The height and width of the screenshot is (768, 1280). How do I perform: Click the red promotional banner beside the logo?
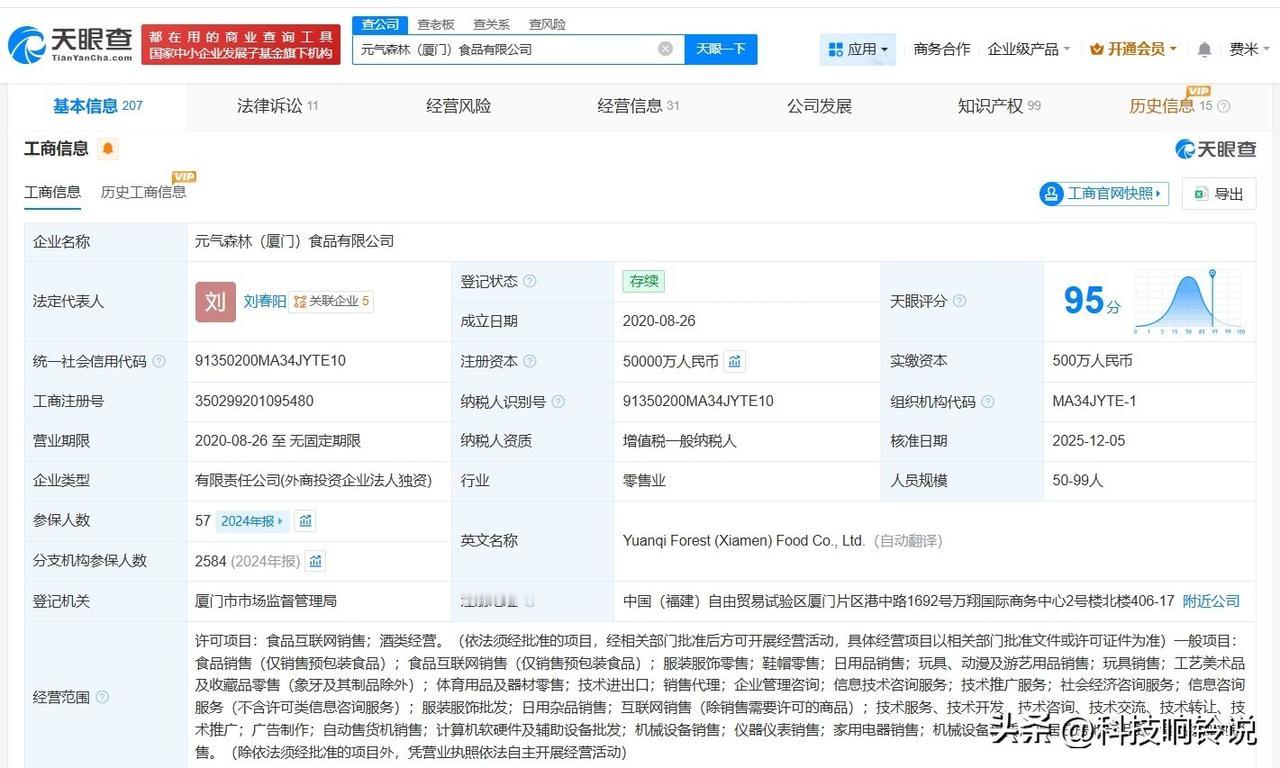tap(241, 45)
